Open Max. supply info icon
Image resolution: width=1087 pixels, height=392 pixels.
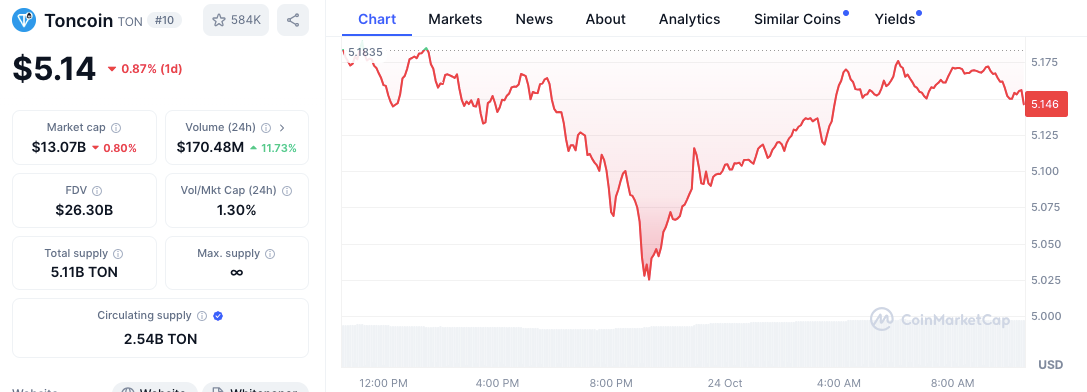[x=270, y=254]
